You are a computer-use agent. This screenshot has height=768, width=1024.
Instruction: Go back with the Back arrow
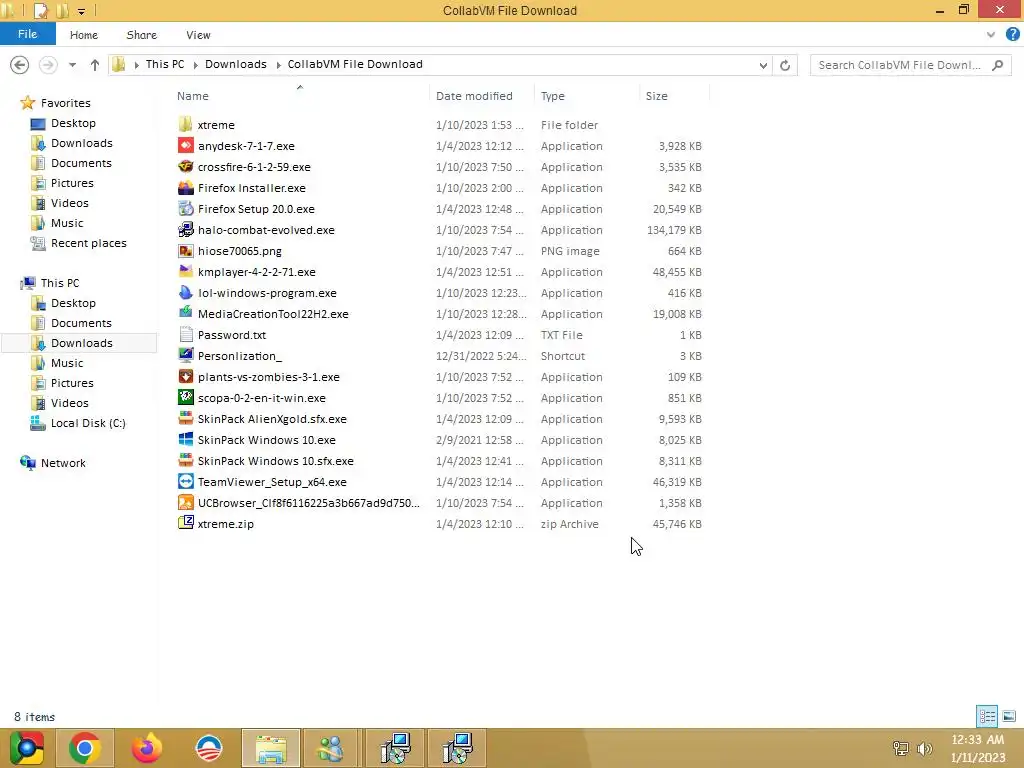click(x=20, y=65)
